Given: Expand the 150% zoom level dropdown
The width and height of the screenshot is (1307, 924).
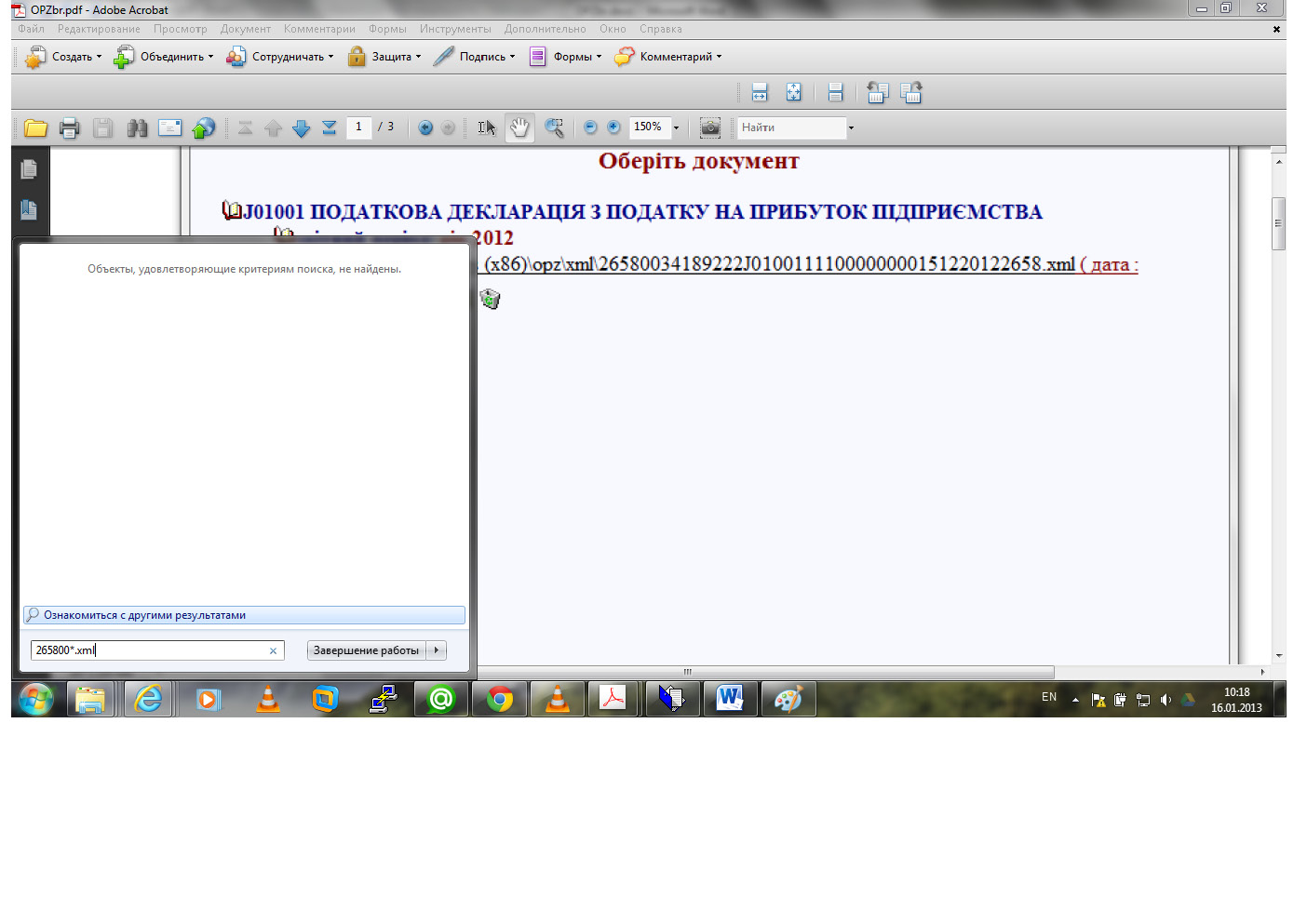Looking at the screenshot, I should [676, 127].
